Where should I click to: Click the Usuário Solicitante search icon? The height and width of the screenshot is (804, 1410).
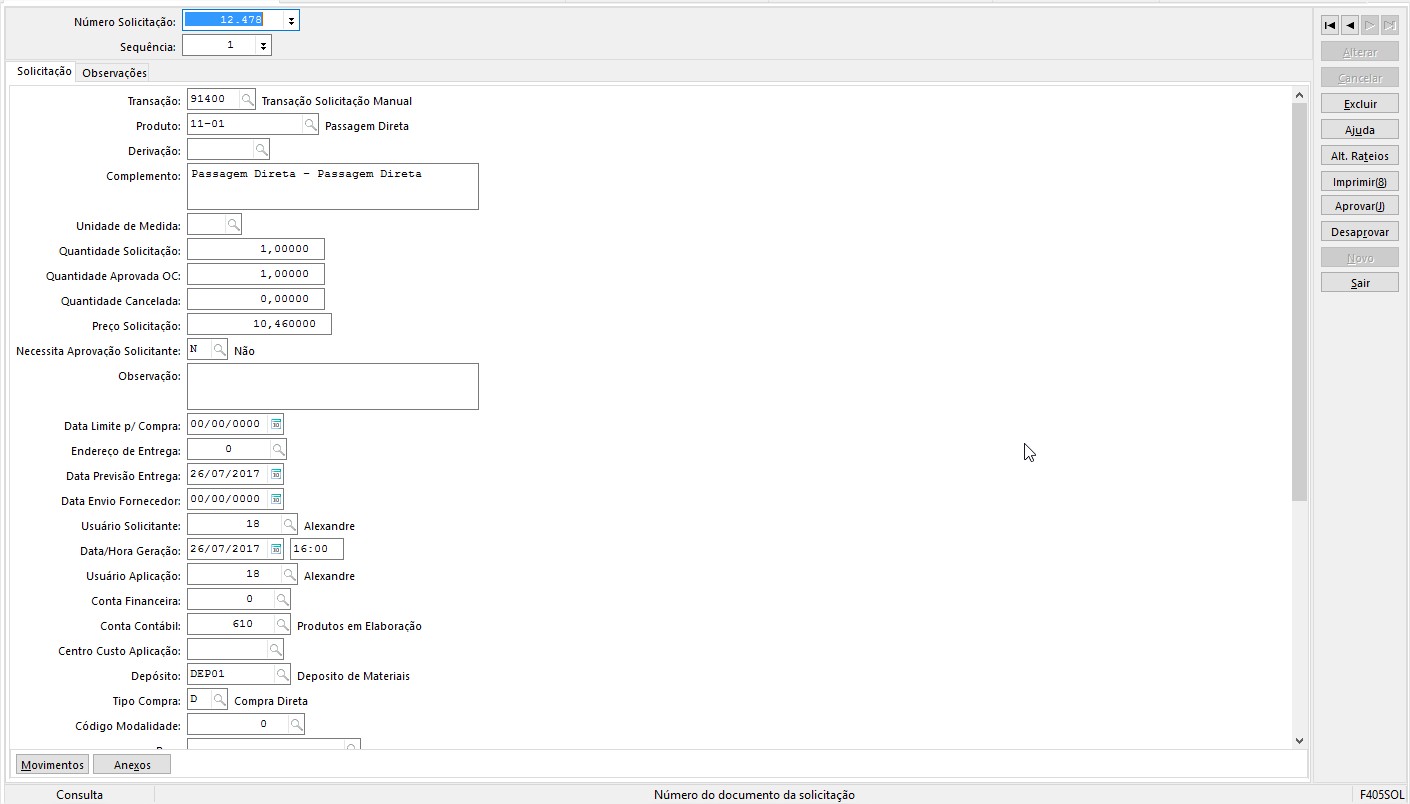(289, 525)
